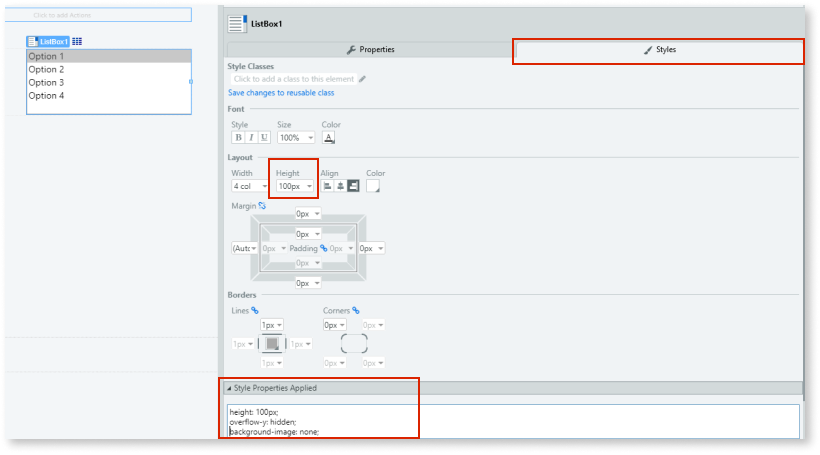Toggle italic font style

coord(251,138)
